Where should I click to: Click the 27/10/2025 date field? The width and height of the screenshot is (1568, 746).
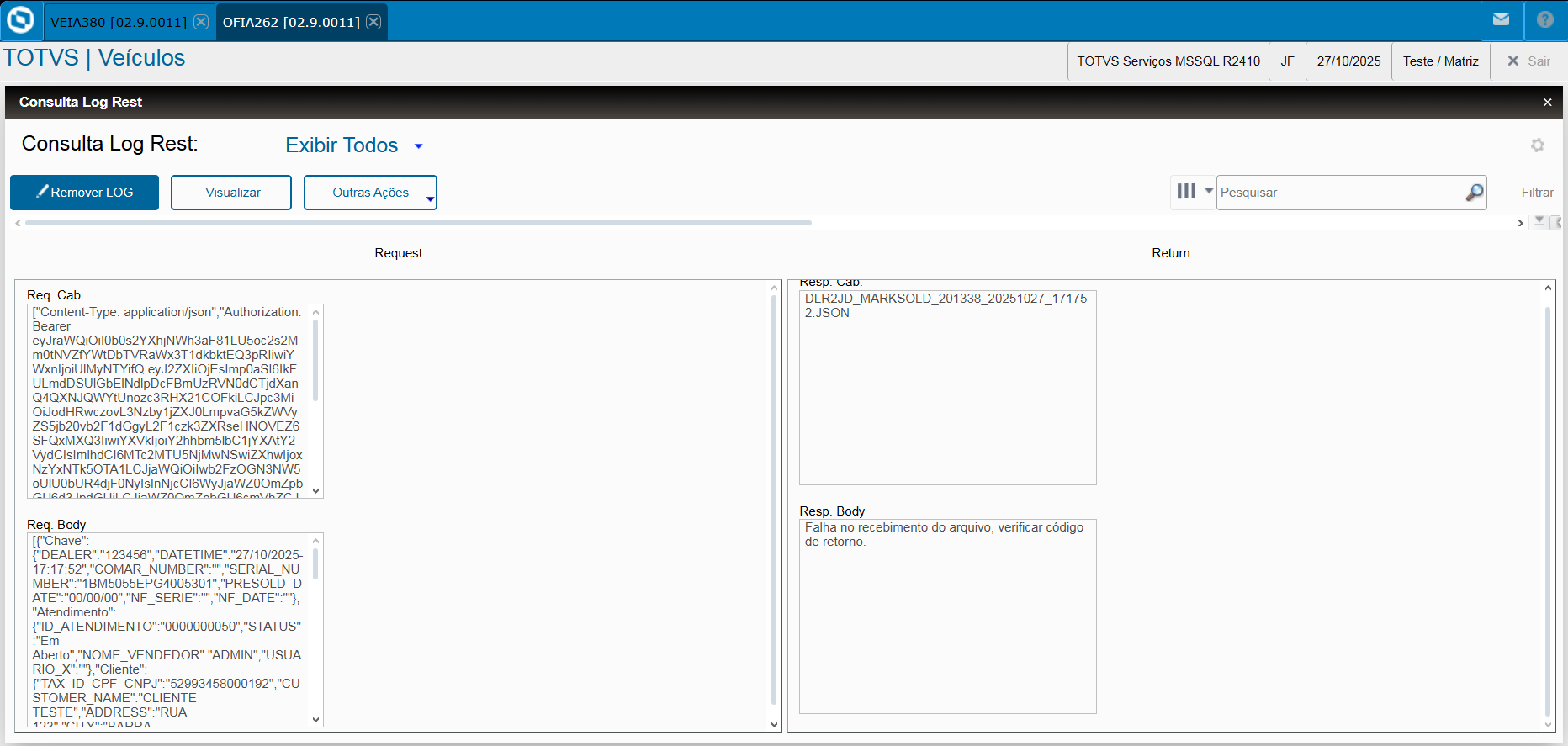[1348, 61]
